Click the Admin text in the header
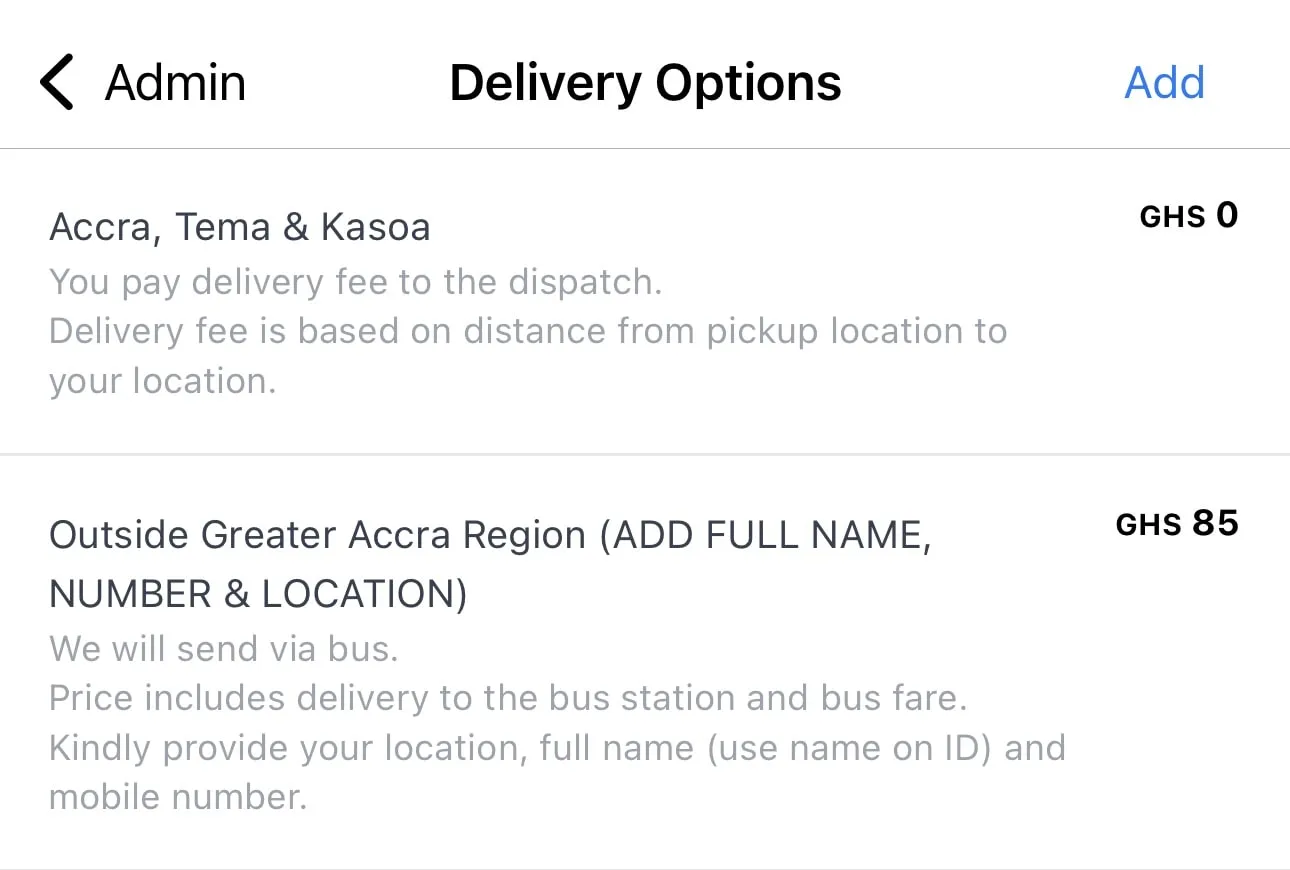The height and width of the screenshot is (870, 1290). point(174,82)
